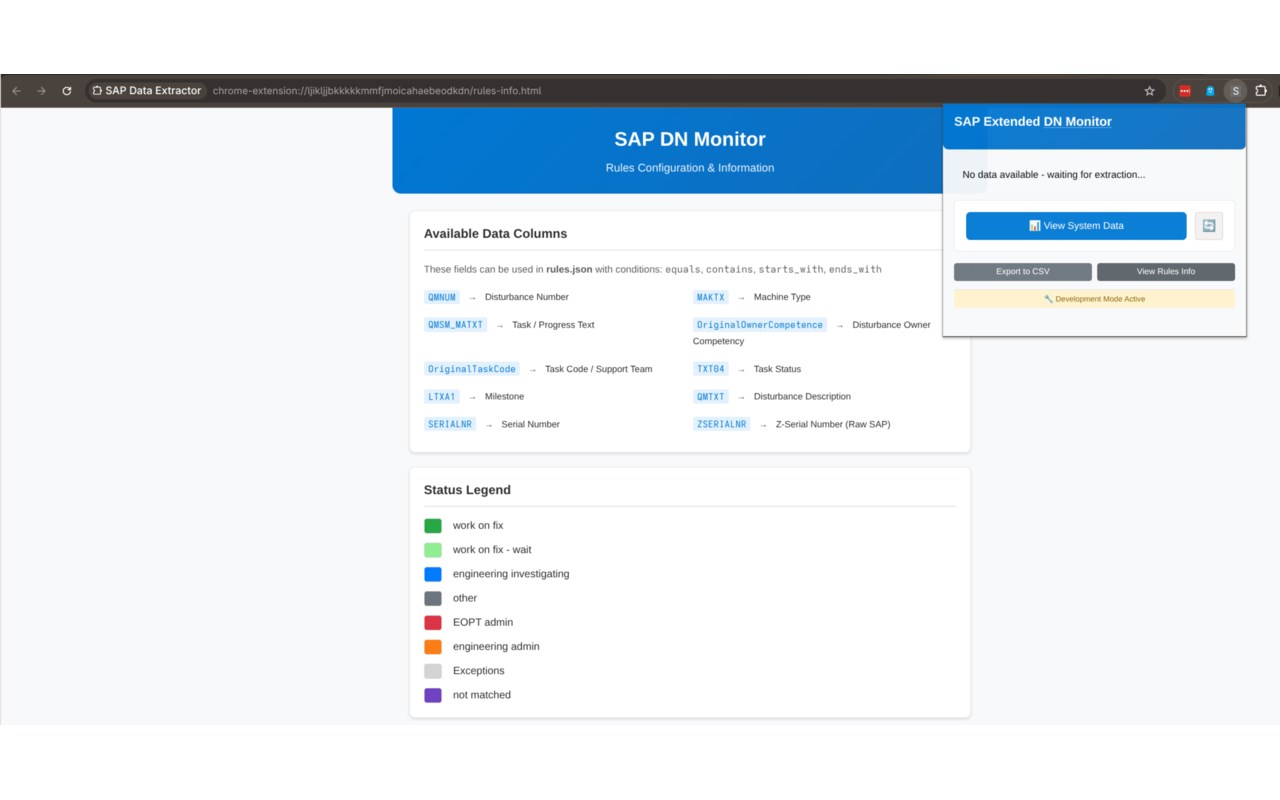Open the blue extension icon in toolbar

tap(1210, 91)
